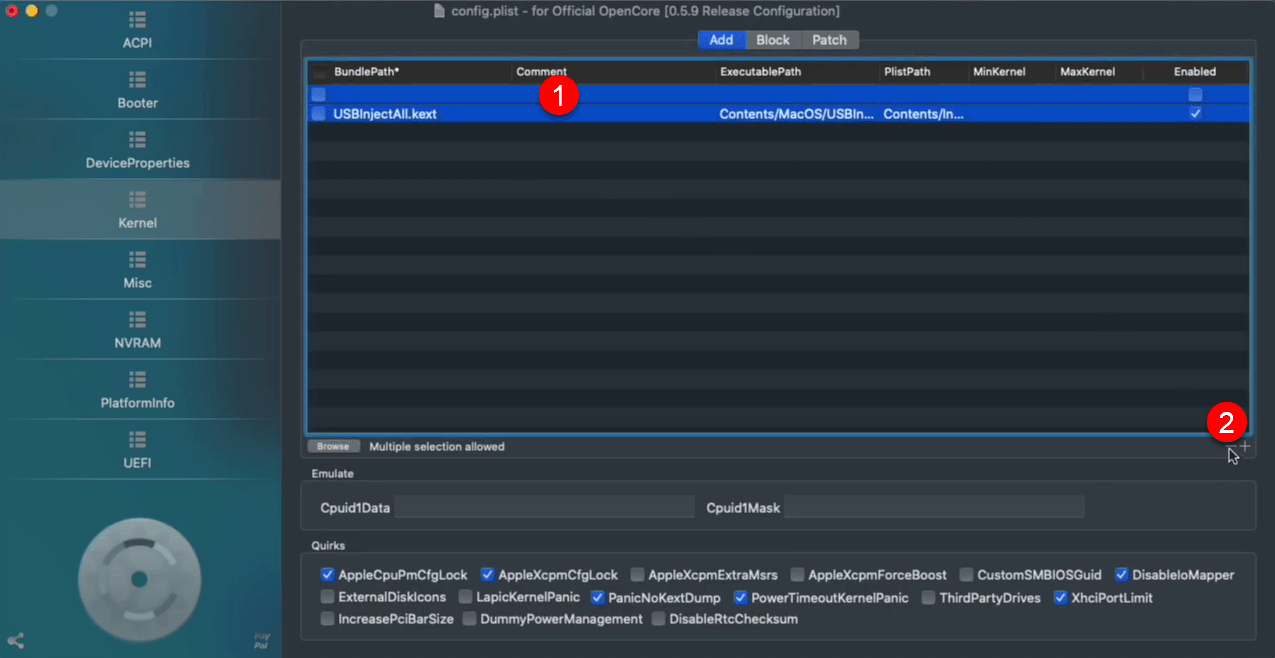Toggle the AppleXcpmCfgLock quirk
This screenshot has height=658, width=1275.
coord(488,575)
